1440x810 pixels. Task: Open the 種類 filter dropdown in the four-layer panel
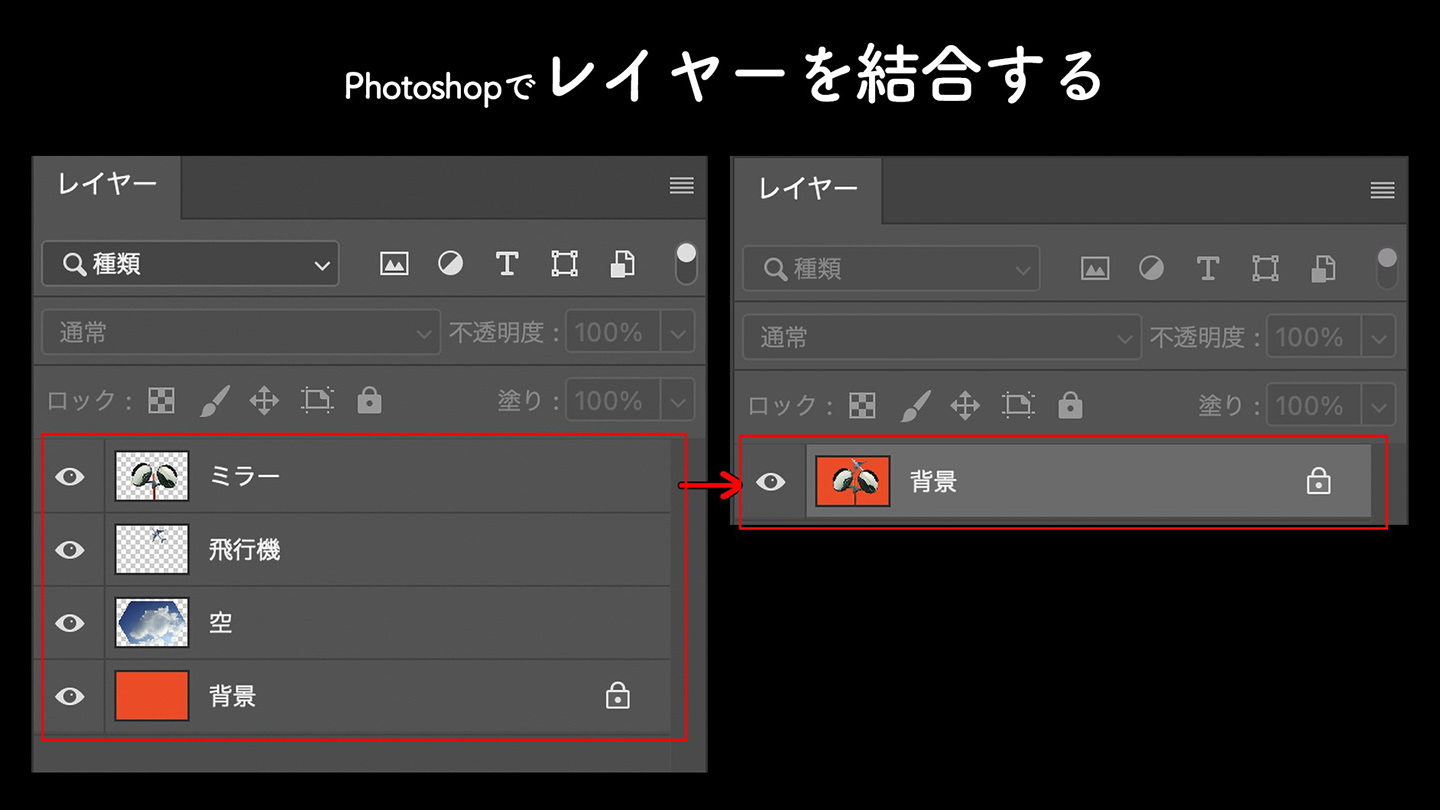pos(190,264)
